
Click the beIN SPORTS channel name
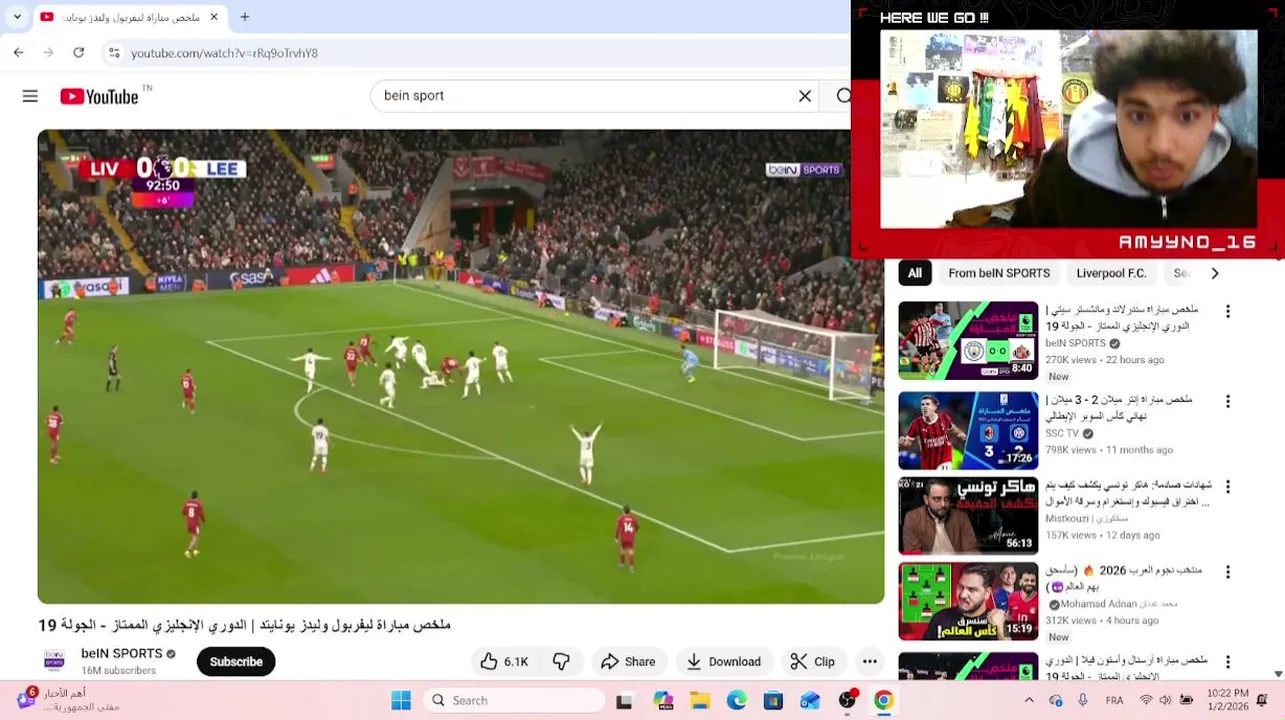pos(121,654)
